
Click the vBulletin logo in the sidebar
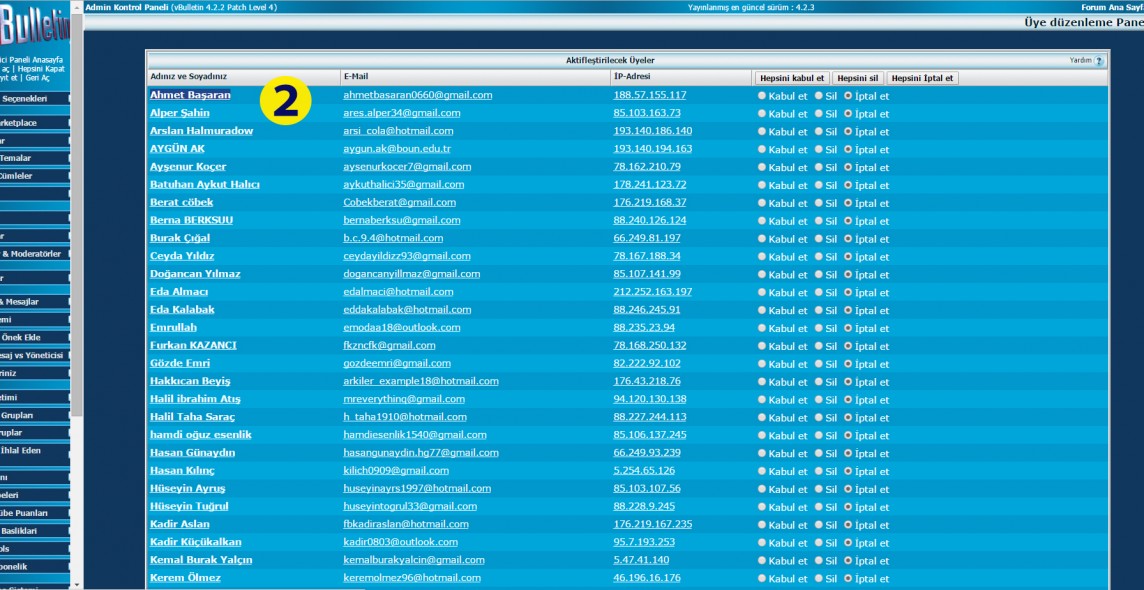click(x=35, y=26)
